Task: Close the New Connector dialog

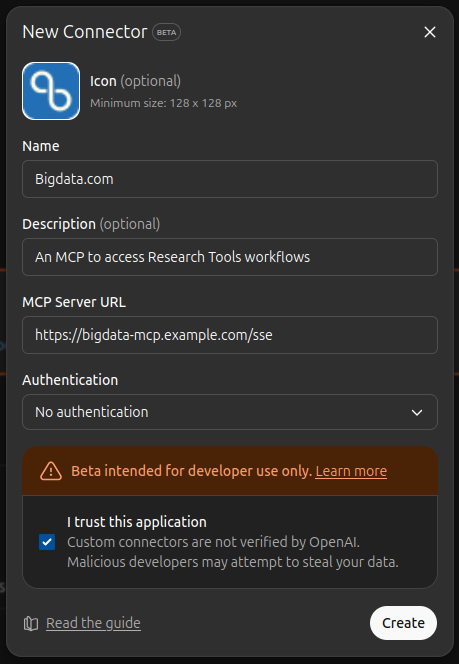Action: tap(430, 32)
